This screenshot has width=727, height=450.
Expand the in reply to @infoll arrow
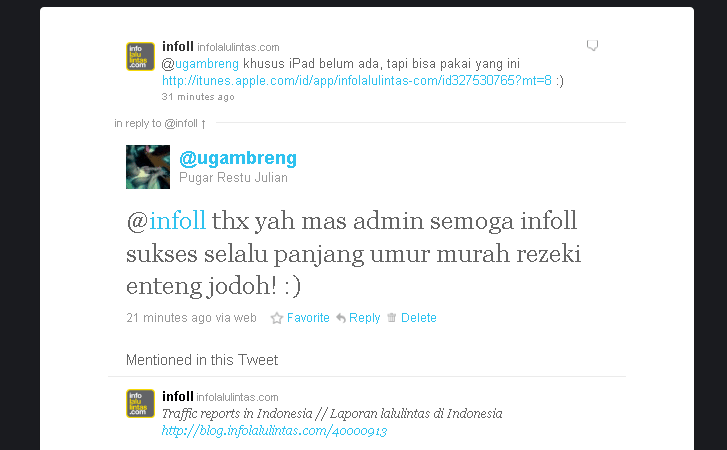click(203, 124)
